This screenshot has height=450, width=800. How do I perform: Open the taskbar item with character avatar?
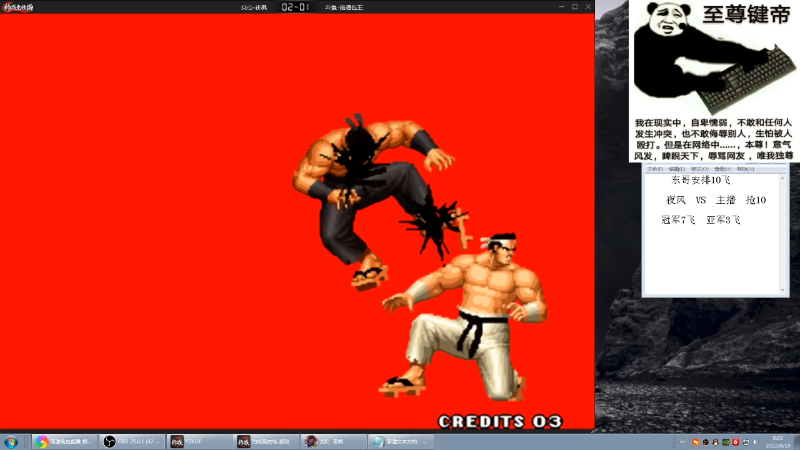(334, 442)
